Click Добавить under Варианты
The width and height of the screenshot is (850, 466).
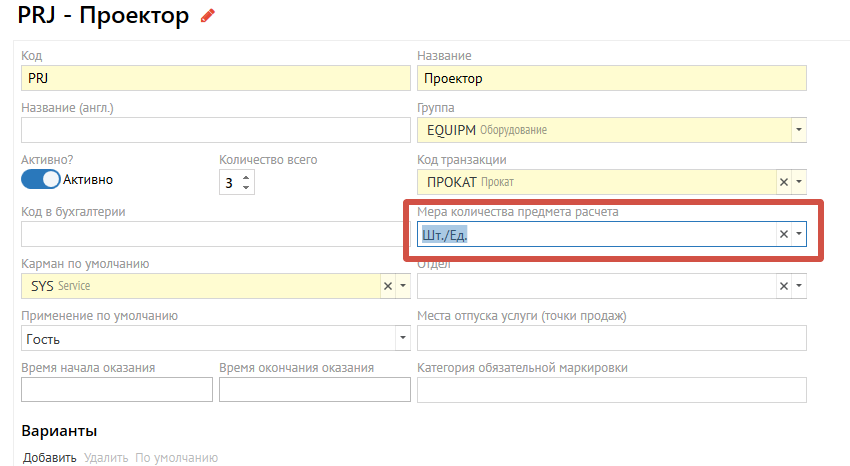(x=50, y=458)
